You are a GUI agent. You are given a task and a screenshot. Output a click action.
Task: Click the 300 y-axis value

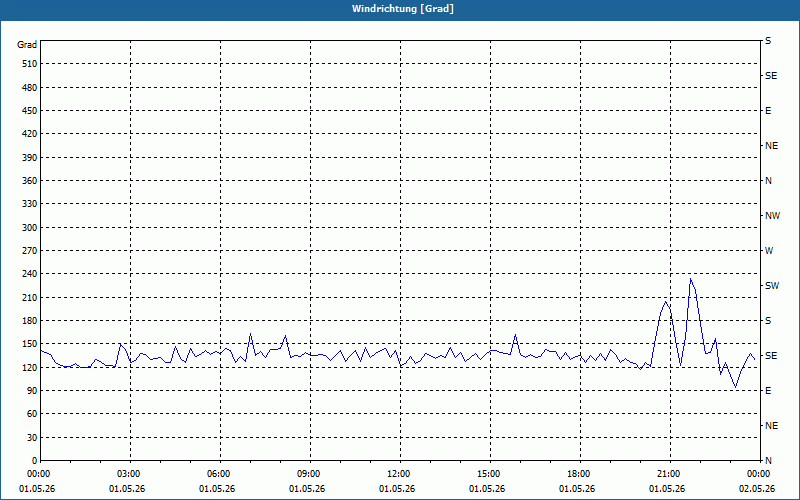(x=30, y=228)
